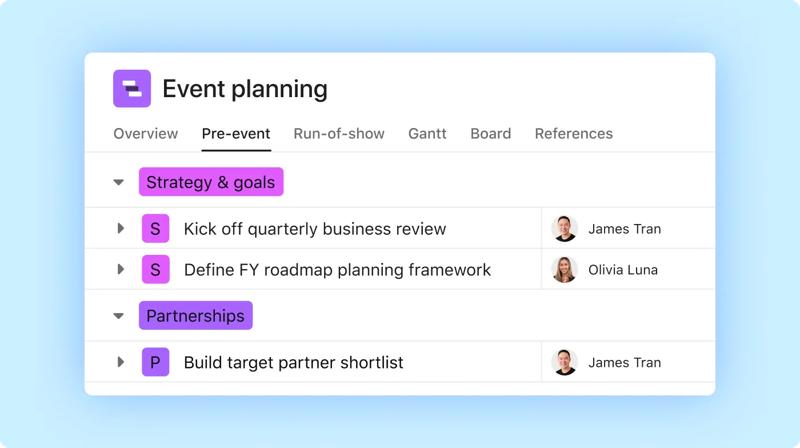Viewport: 800px width, 448px height.
Task: Expand the Kick off quarterly business review task
Action: tap(120, 229)
